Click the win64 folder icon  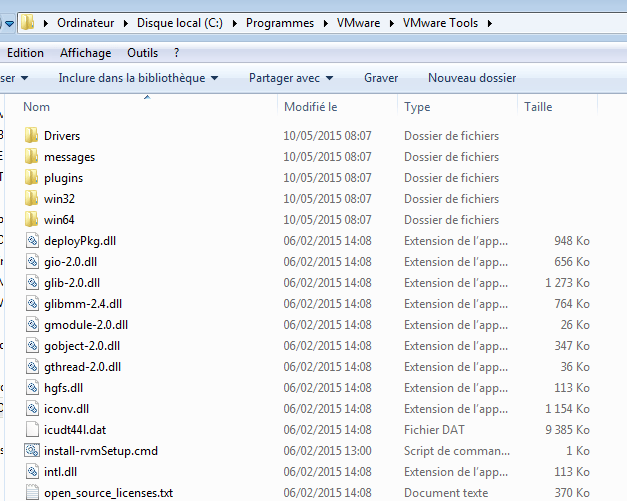coord(31,219)
